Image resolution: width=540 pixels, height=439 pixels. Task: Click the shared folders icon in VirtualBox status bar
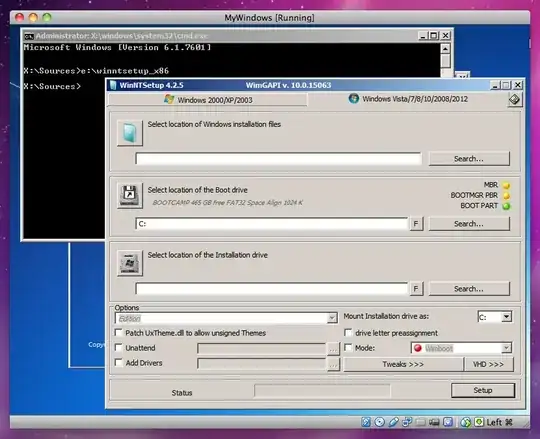pos(420,422)
